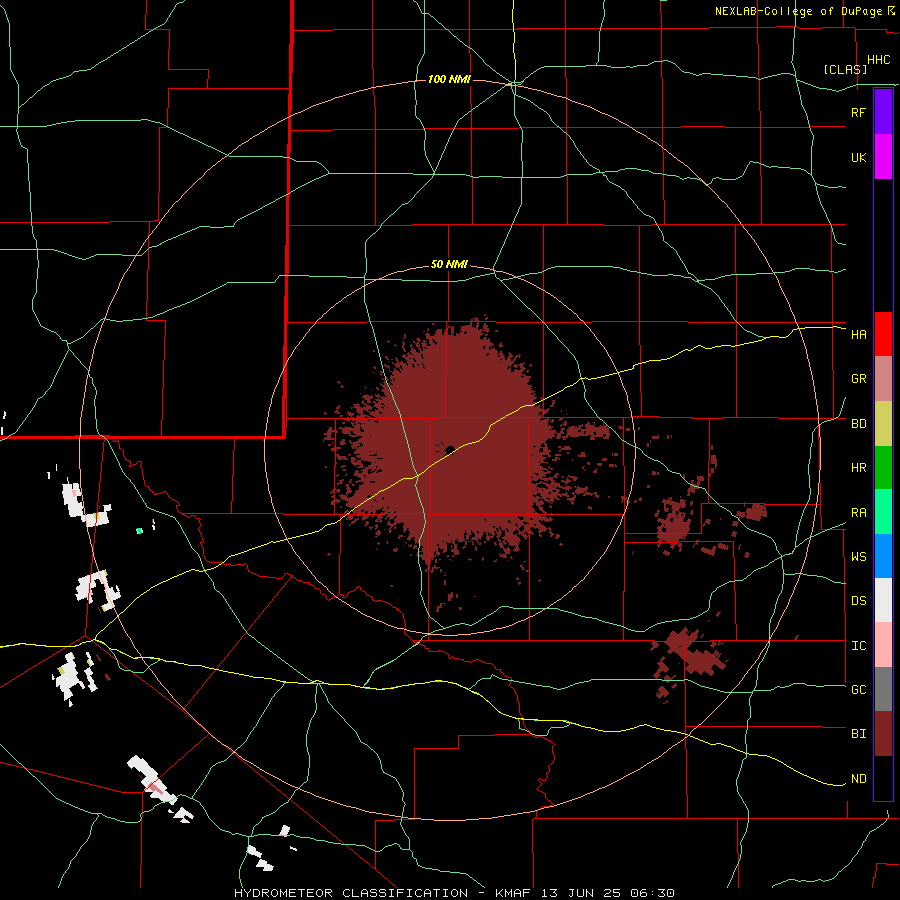This screenshot has height=900, width=900.
Task: Click the RF legend label
Action: pos(858,112)
